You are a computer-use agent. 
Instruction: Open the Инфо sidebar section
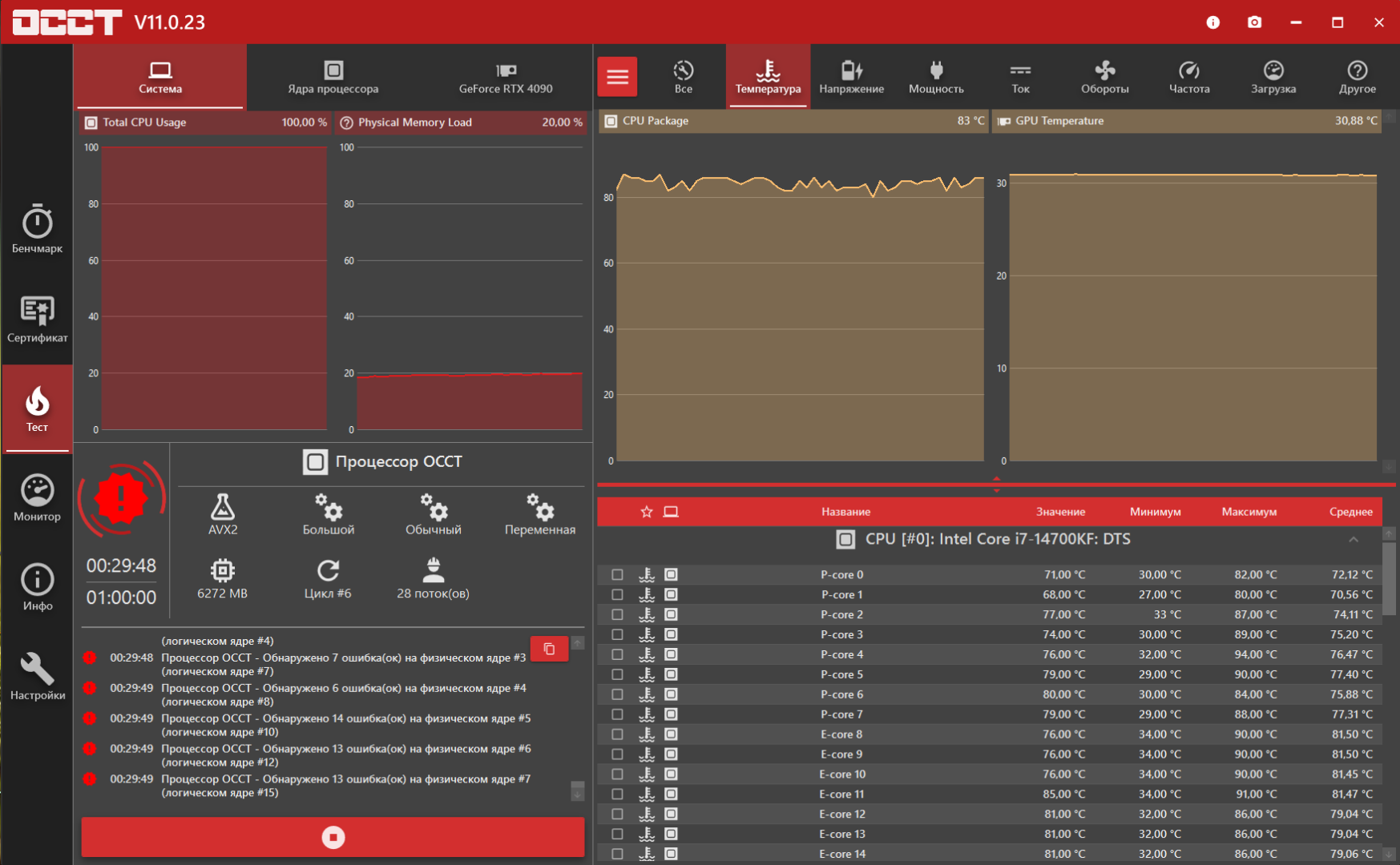point(37,587)
